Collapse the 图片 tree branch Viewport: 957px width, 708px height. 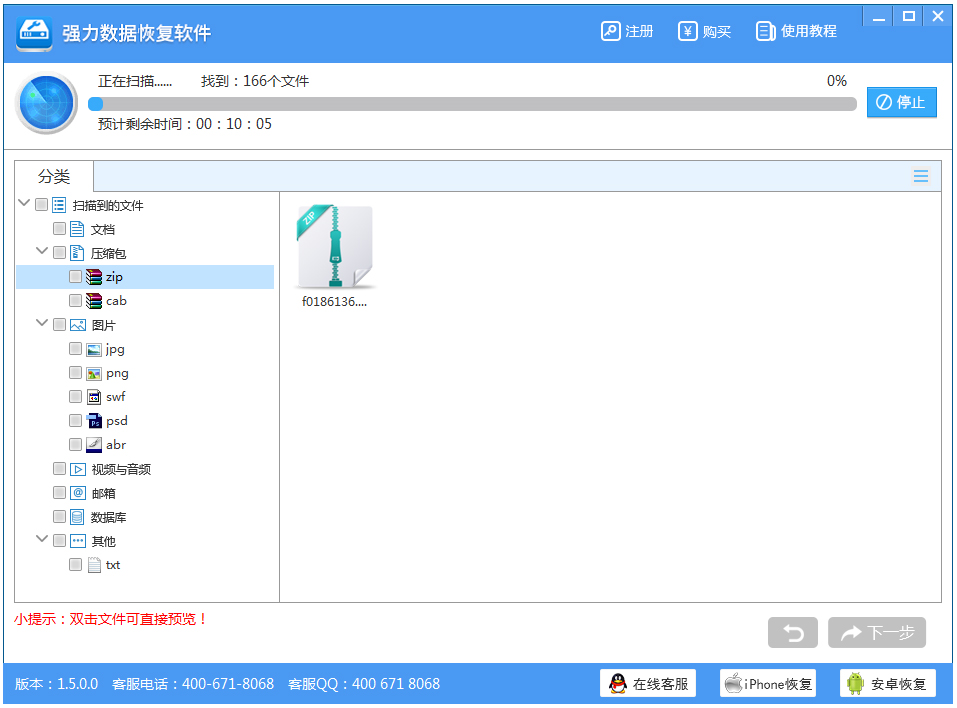pyautogui.click(x=42, y=324)
